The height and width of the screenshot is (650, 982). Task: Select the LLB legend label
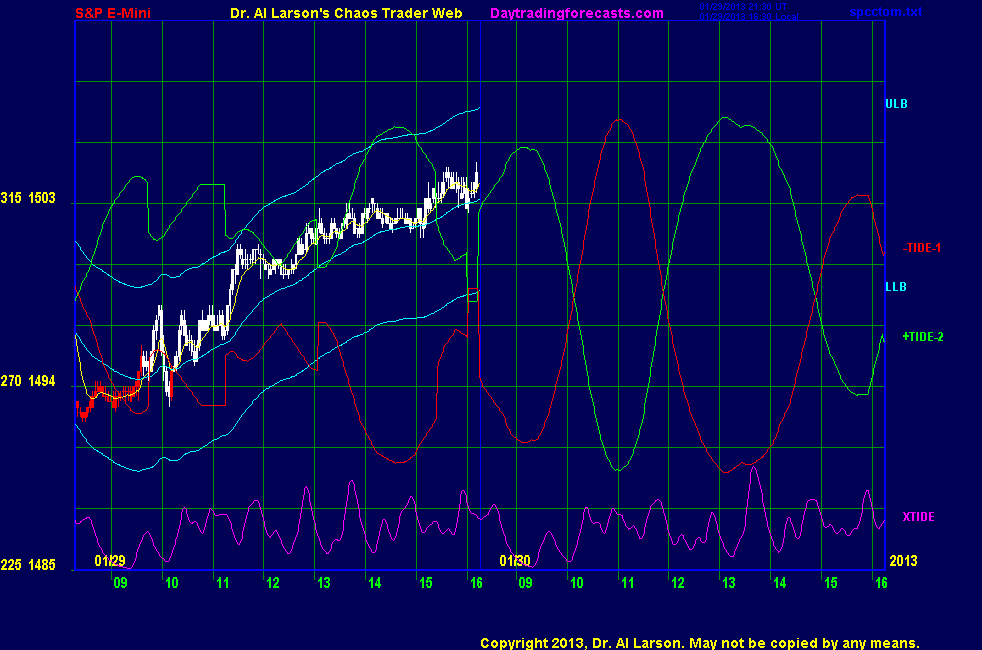point(896,287)
